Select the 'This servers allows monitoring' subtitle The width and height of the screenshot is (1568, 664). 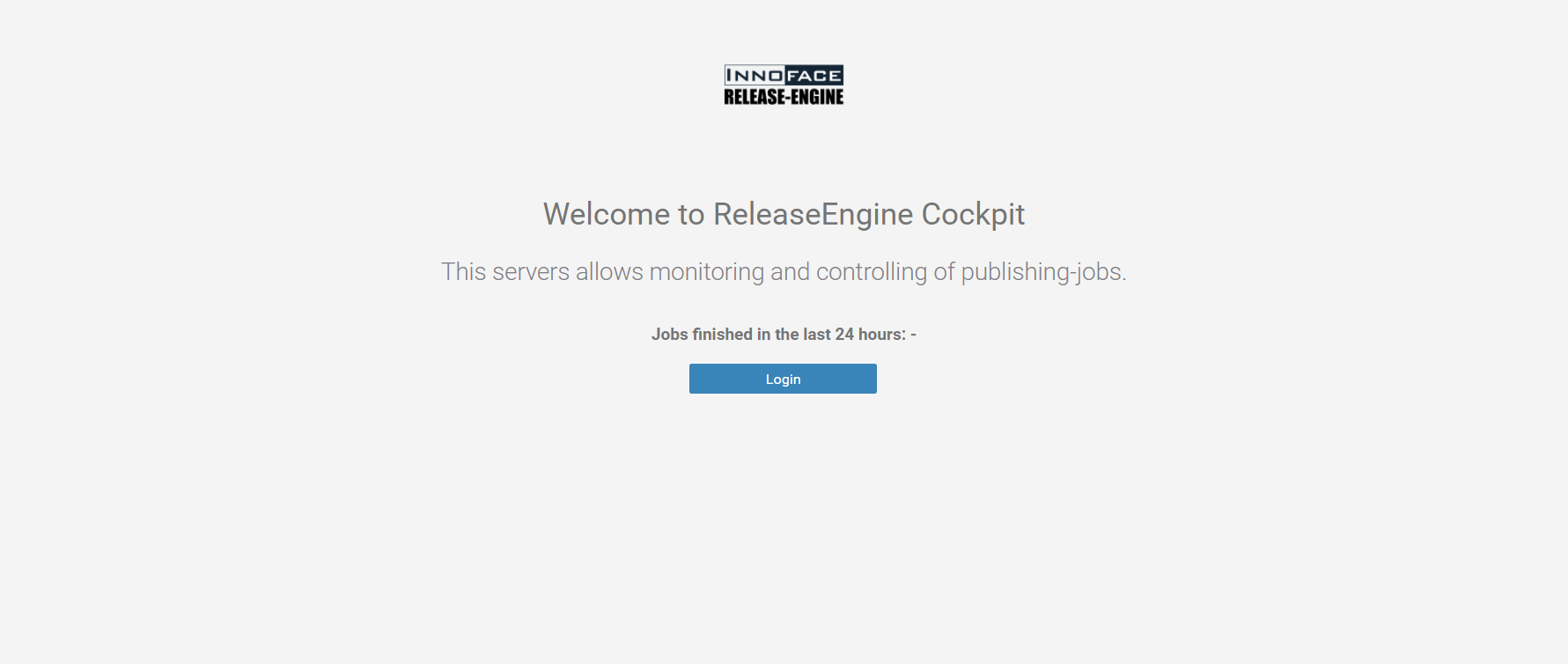(784, 271)
